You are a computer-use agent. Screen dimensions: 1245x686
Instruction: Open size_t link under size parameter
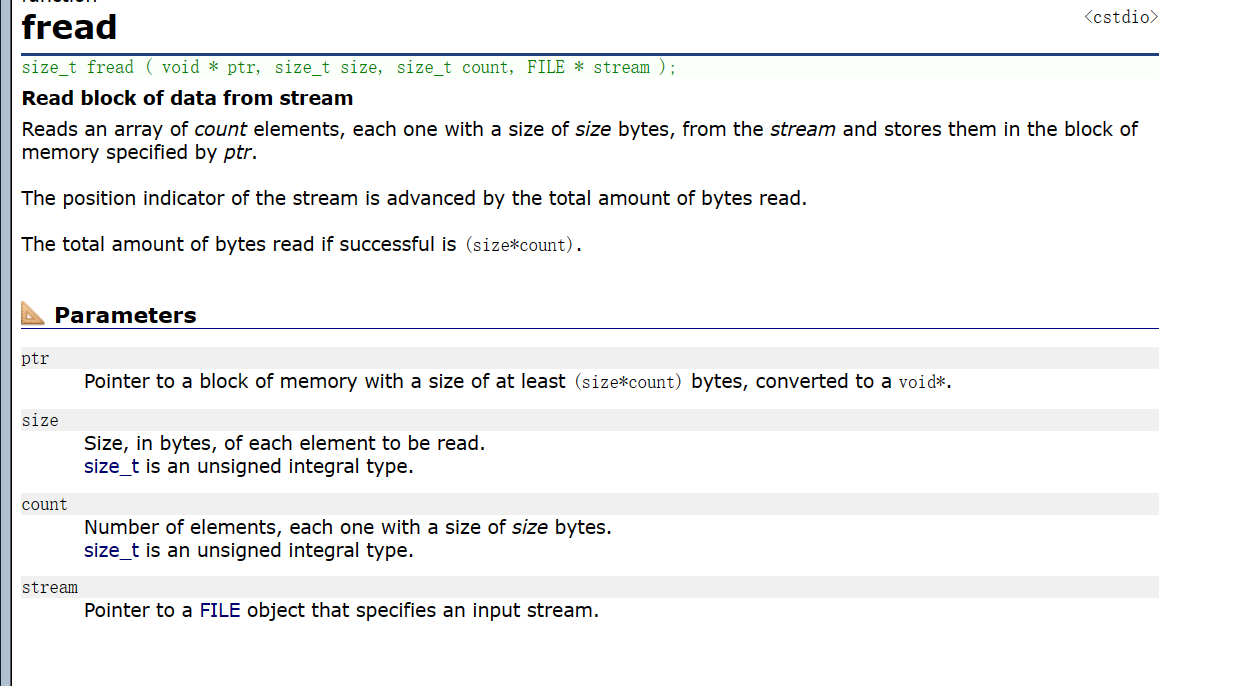coord(111,466)
